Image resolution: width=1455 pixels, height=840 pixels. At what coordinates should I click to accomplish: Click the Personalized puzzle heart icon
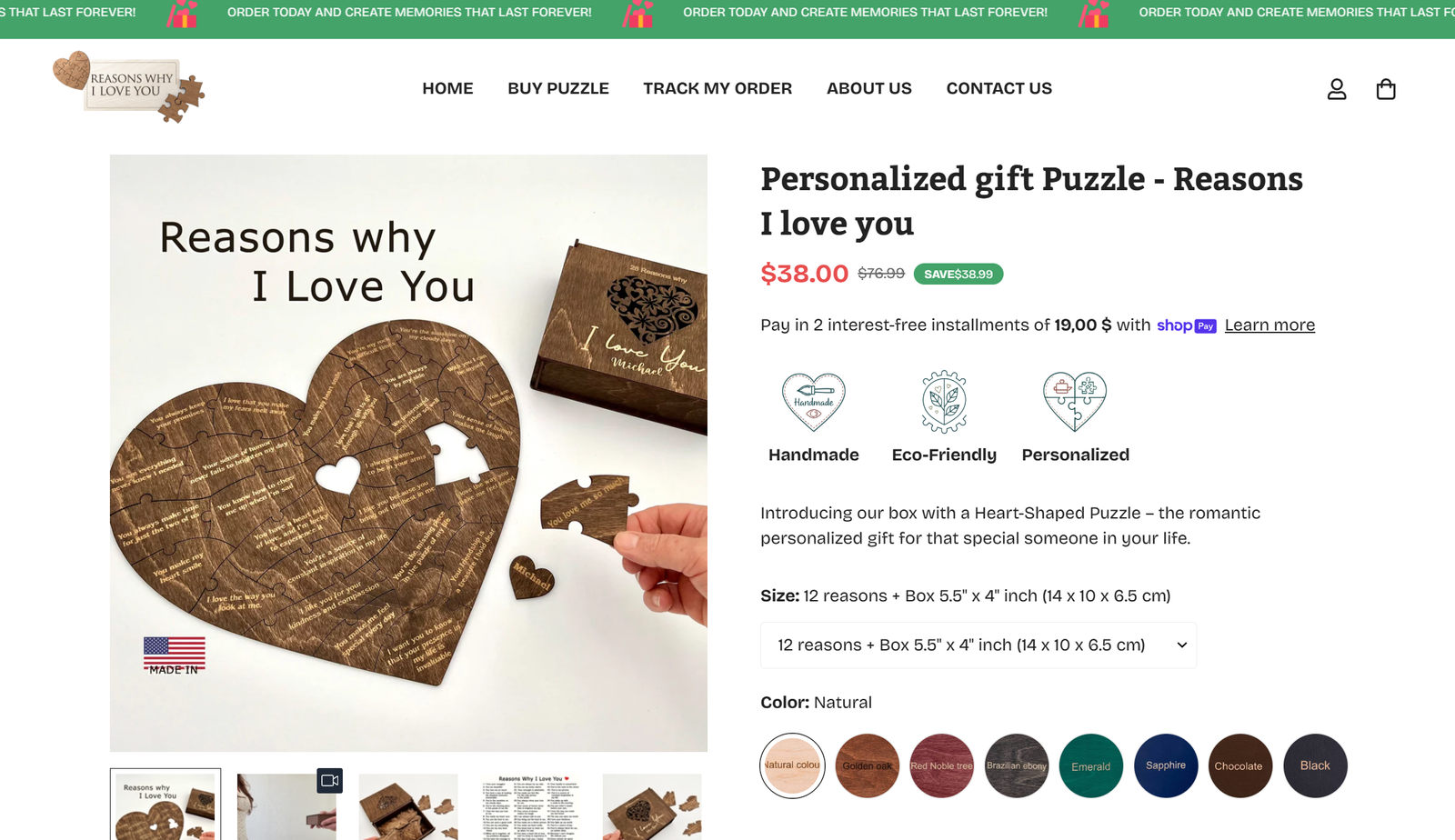click(1075, 401)
